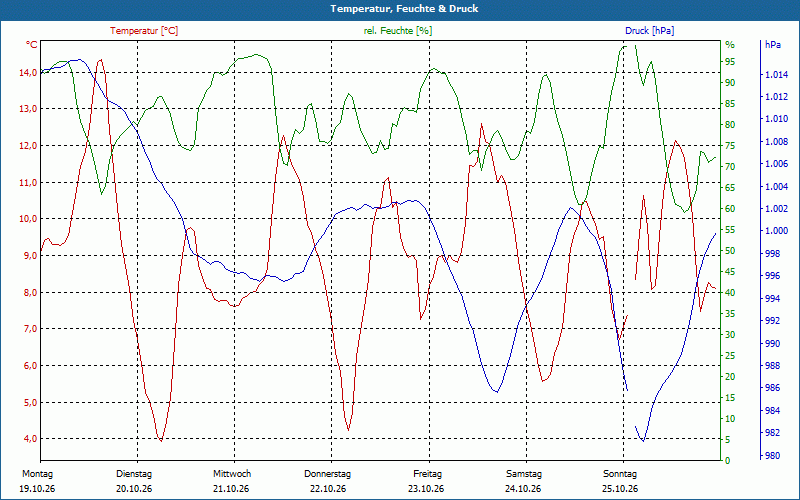Click the 980 tick on pressure axis
This screenshot has width=800, height=500.
pyautogui.click(x=773, y=456)
